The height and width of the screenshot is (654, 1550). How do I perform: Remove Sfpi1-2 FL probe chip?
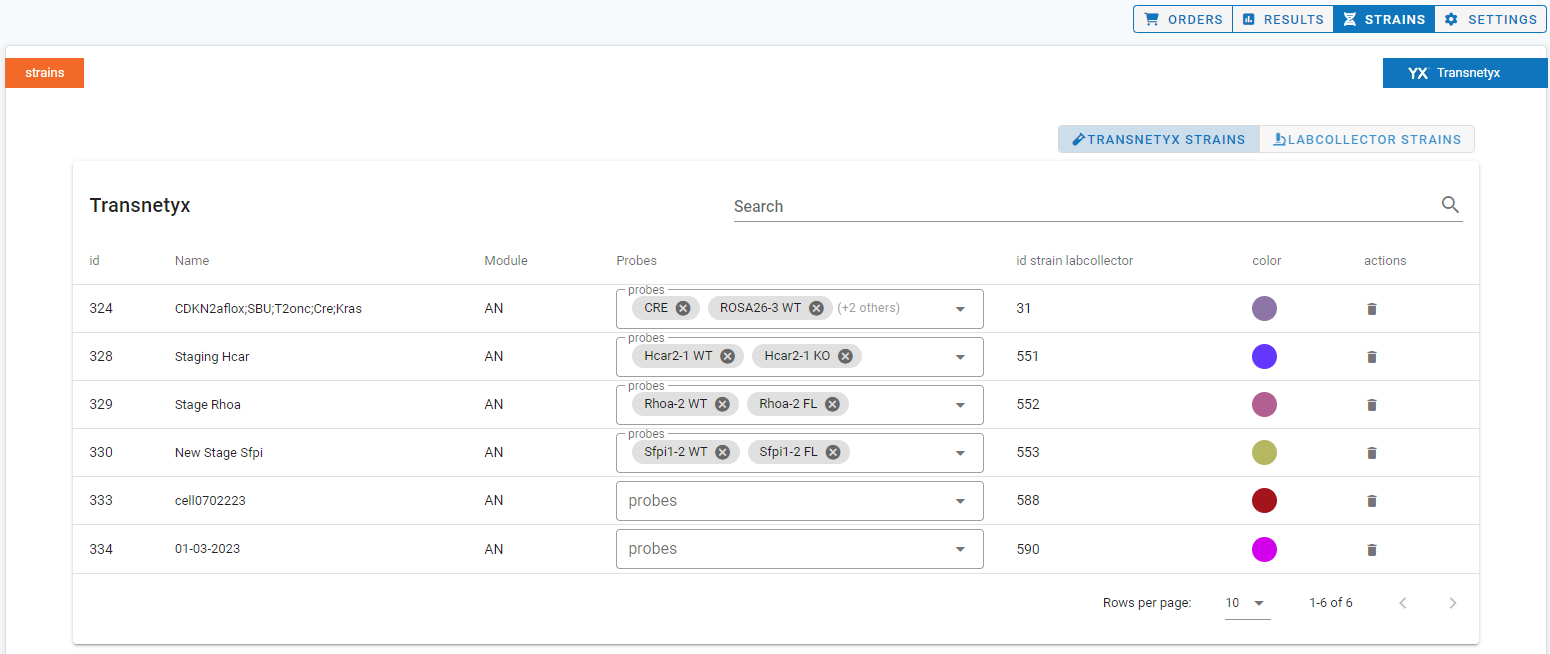pos(833,452)
